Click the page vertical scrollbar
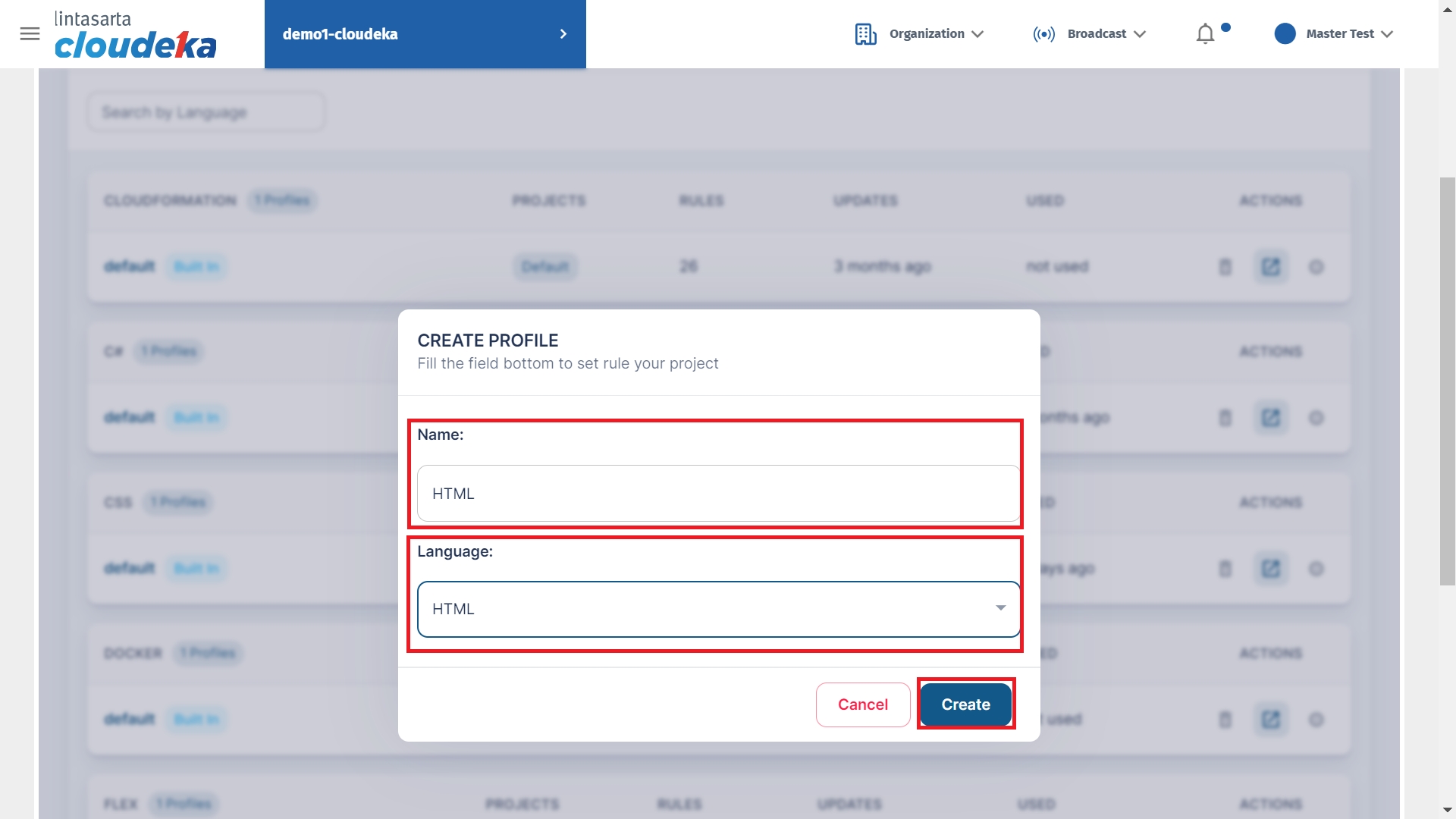The image size is (1456, 819). pyautogui.click(x=1447, y=379)
